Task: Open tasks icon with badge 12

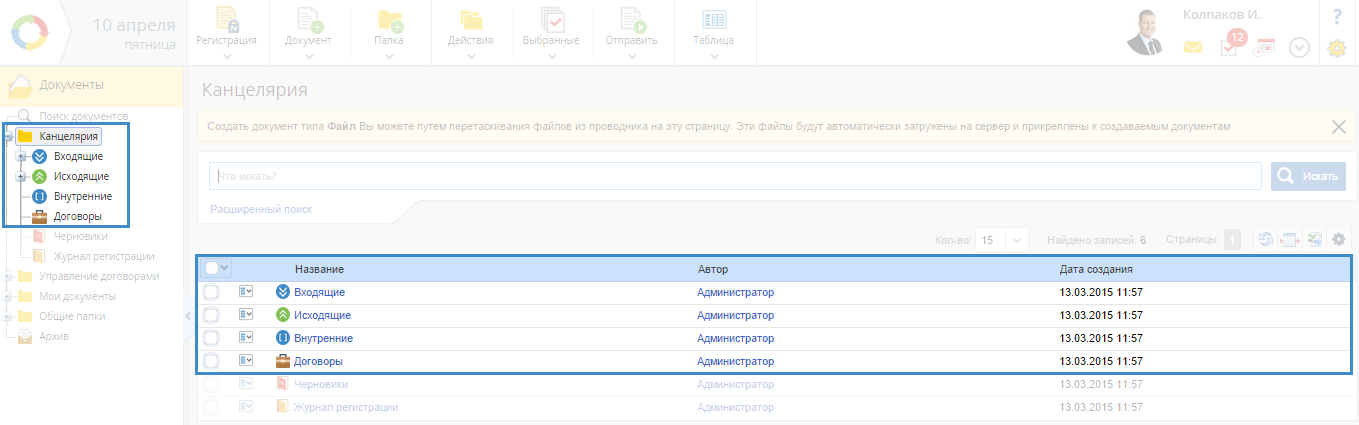Action: click(x=1230, y=46)
